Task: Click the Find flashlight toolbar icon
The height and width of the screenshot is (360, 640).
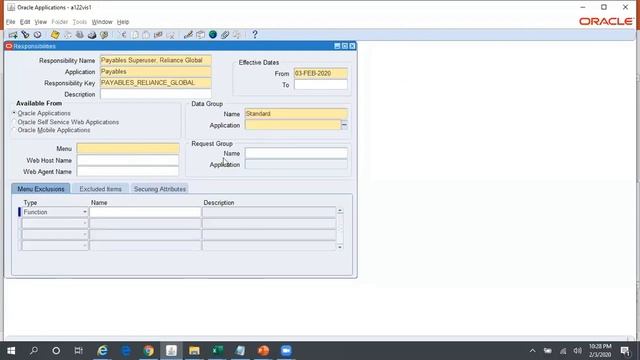Action: tap(25, 35)
